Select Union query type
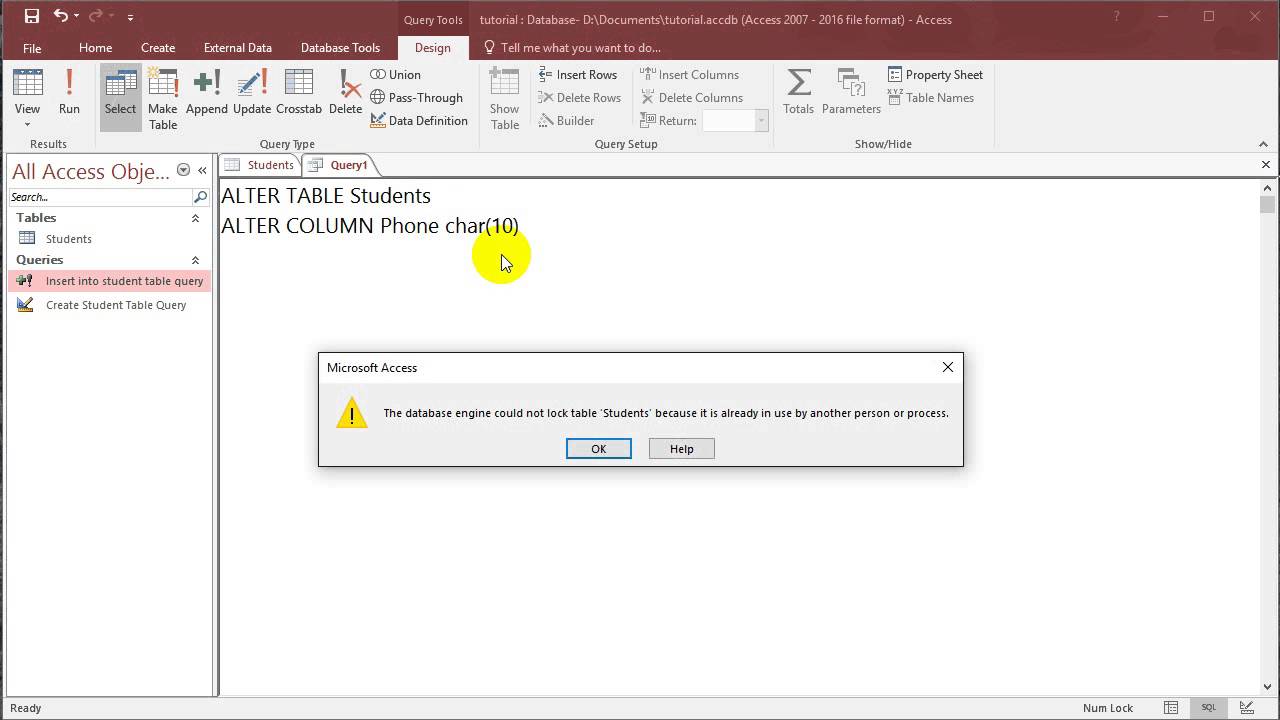1280x720 pixels. pyautogui.click(x=396, y=74)
